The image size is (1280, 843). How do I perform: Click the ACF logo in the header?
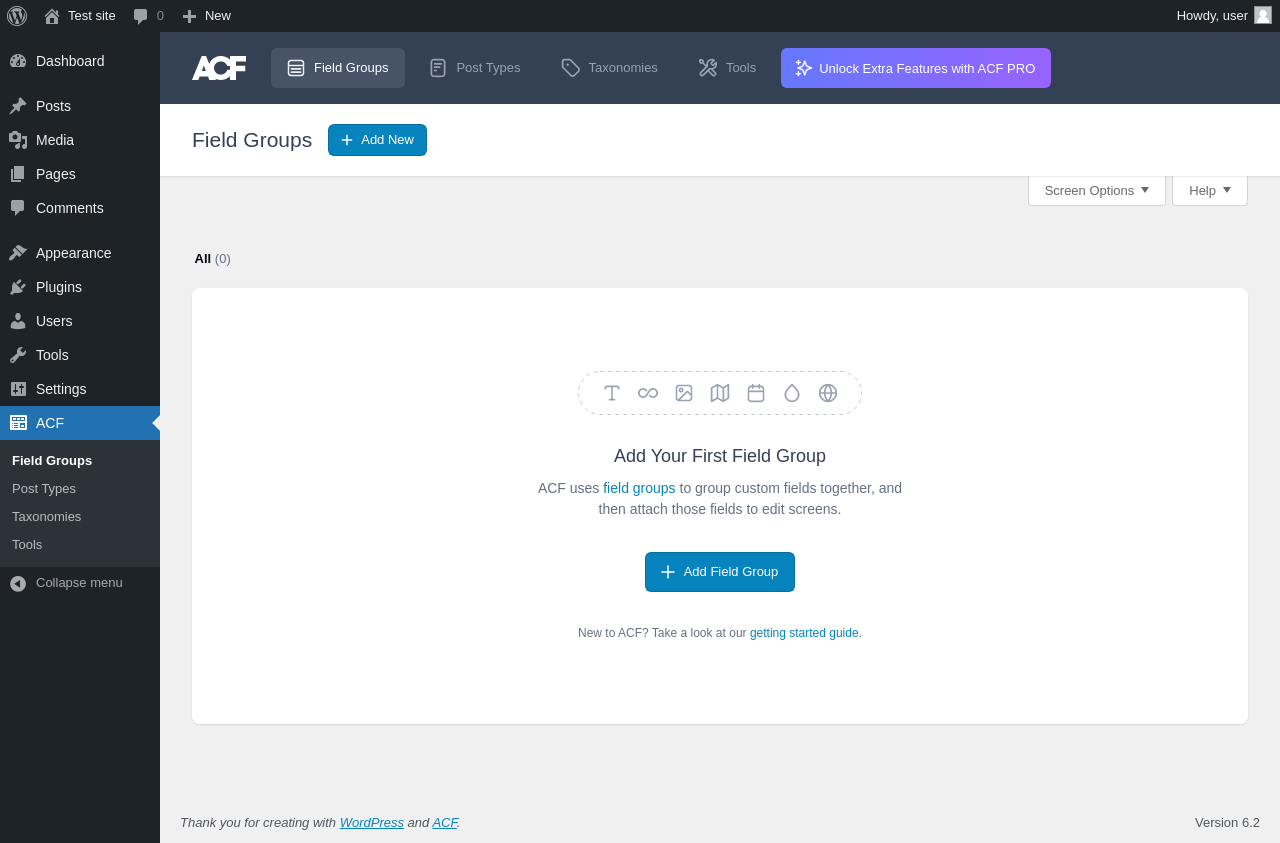point(219,68)
